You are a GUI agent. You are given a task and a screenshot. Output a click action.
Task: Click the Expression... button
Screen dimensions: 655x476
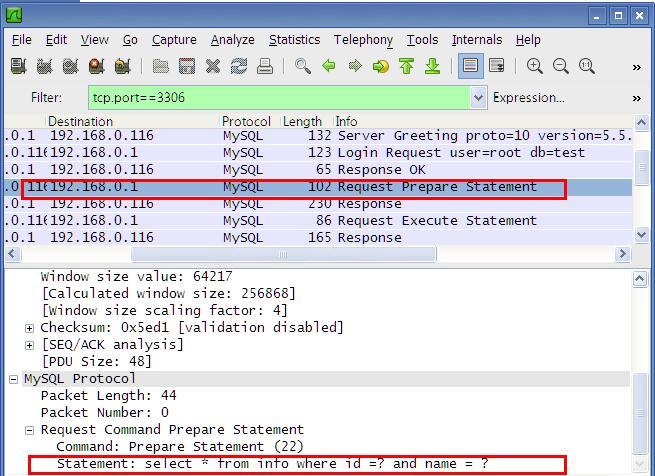[528, 97]
